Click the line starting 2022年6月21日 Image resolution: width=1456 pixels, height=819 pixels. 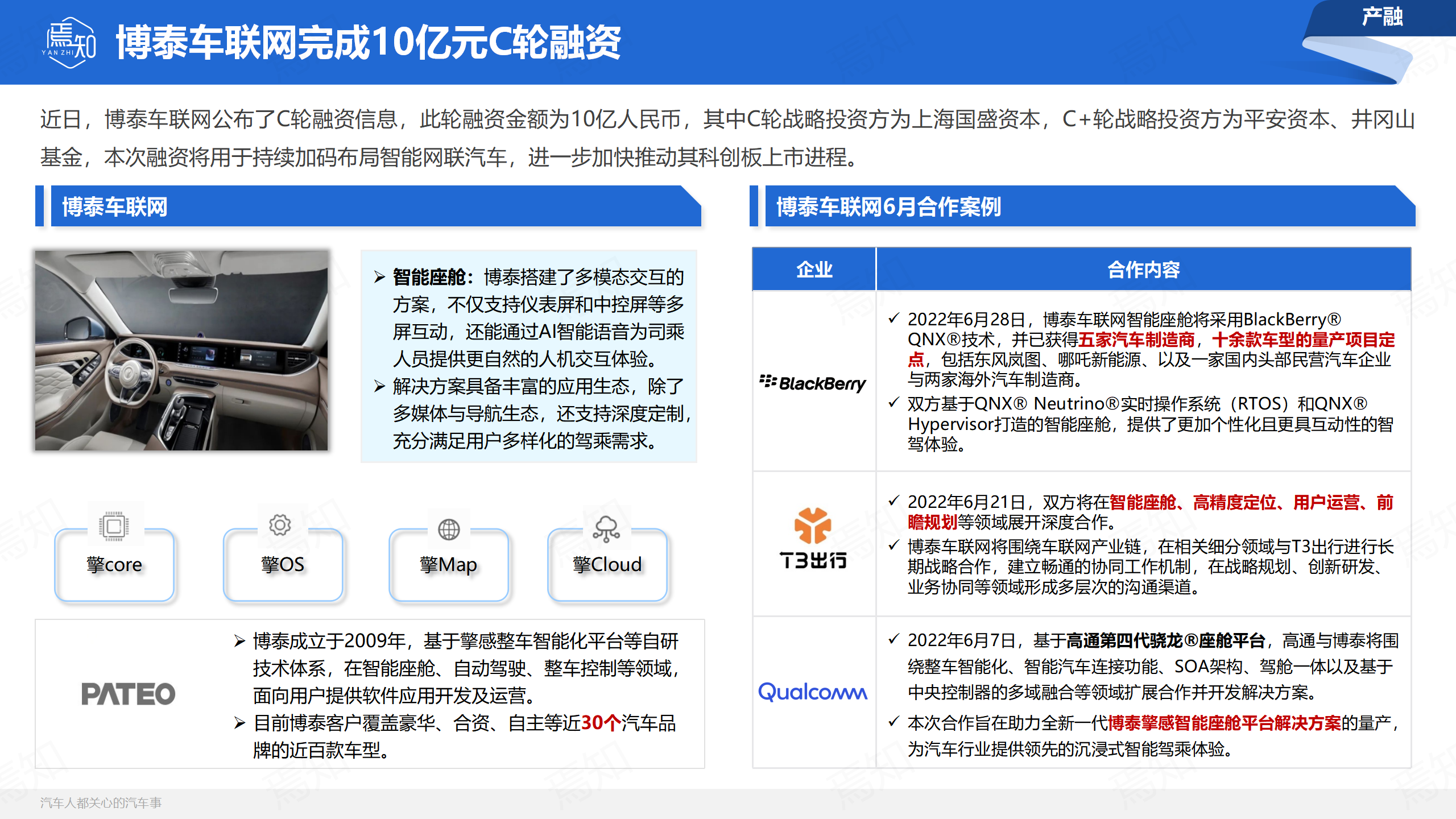(1150, 502)
